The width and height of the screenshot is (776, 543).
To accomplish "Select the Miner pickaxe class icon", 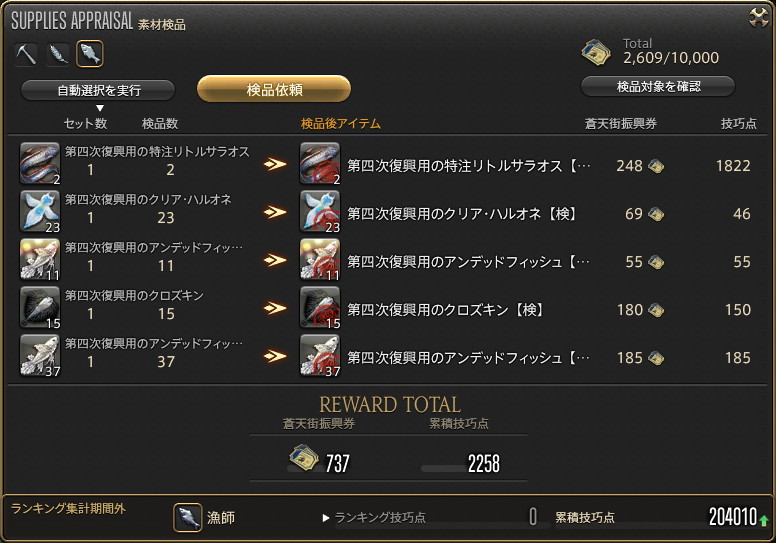I will coord(26,53).
